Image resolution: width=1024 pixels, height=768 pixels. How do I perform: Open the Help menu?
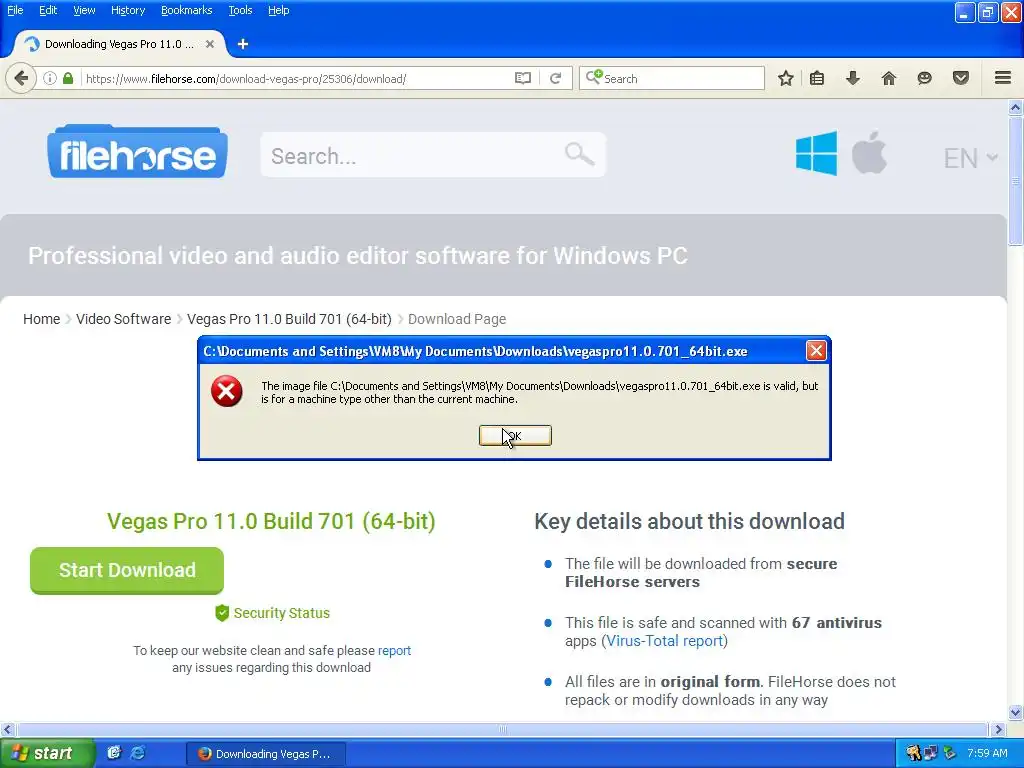pyautogui.click(x=278, y=10)
